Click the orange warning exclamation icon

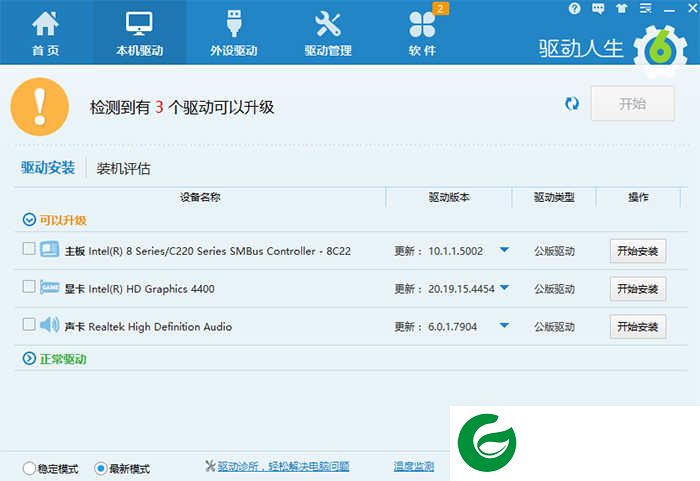[x=40, y=107]
